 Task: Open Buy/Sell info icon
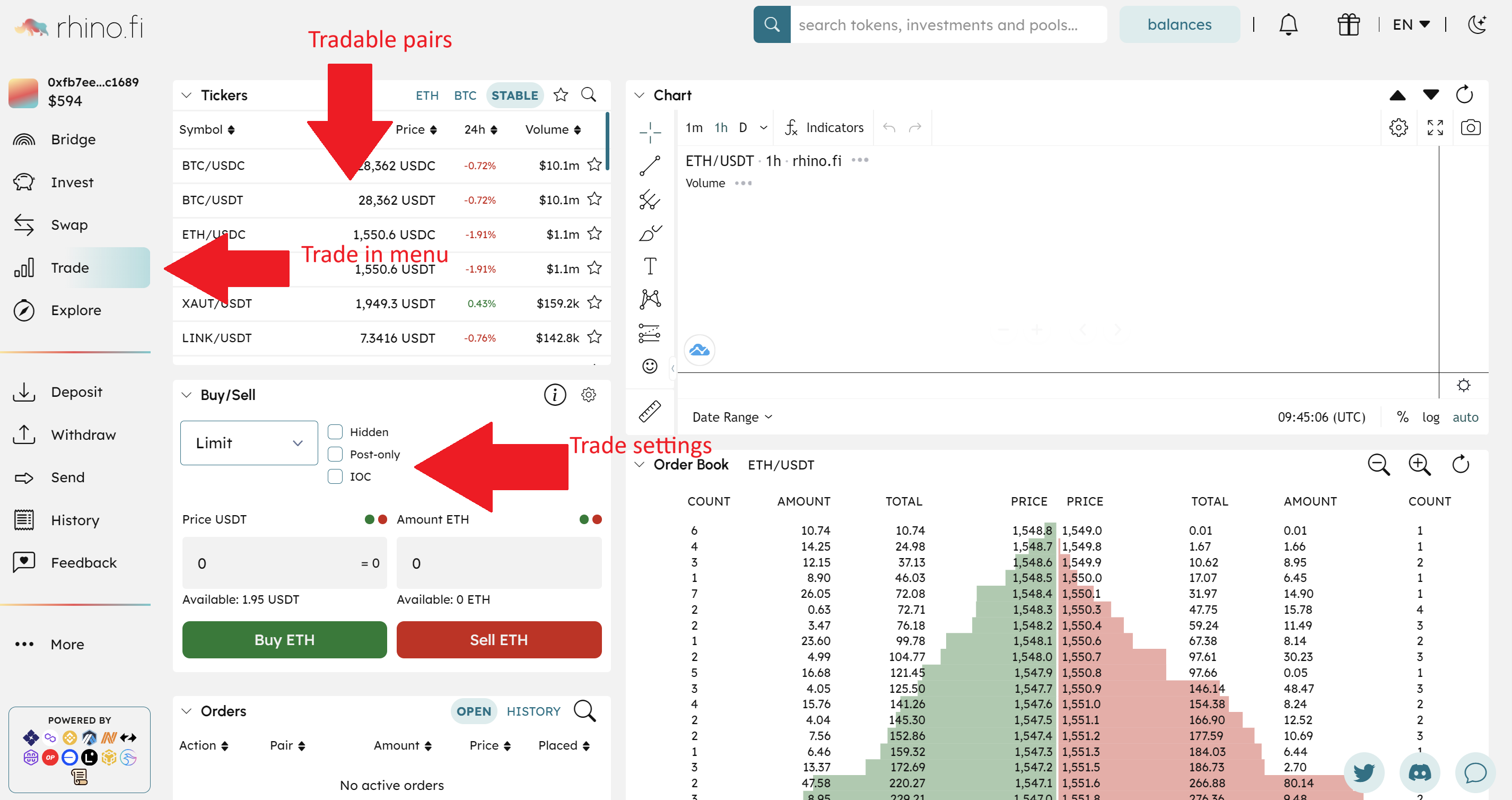point(555,395)
